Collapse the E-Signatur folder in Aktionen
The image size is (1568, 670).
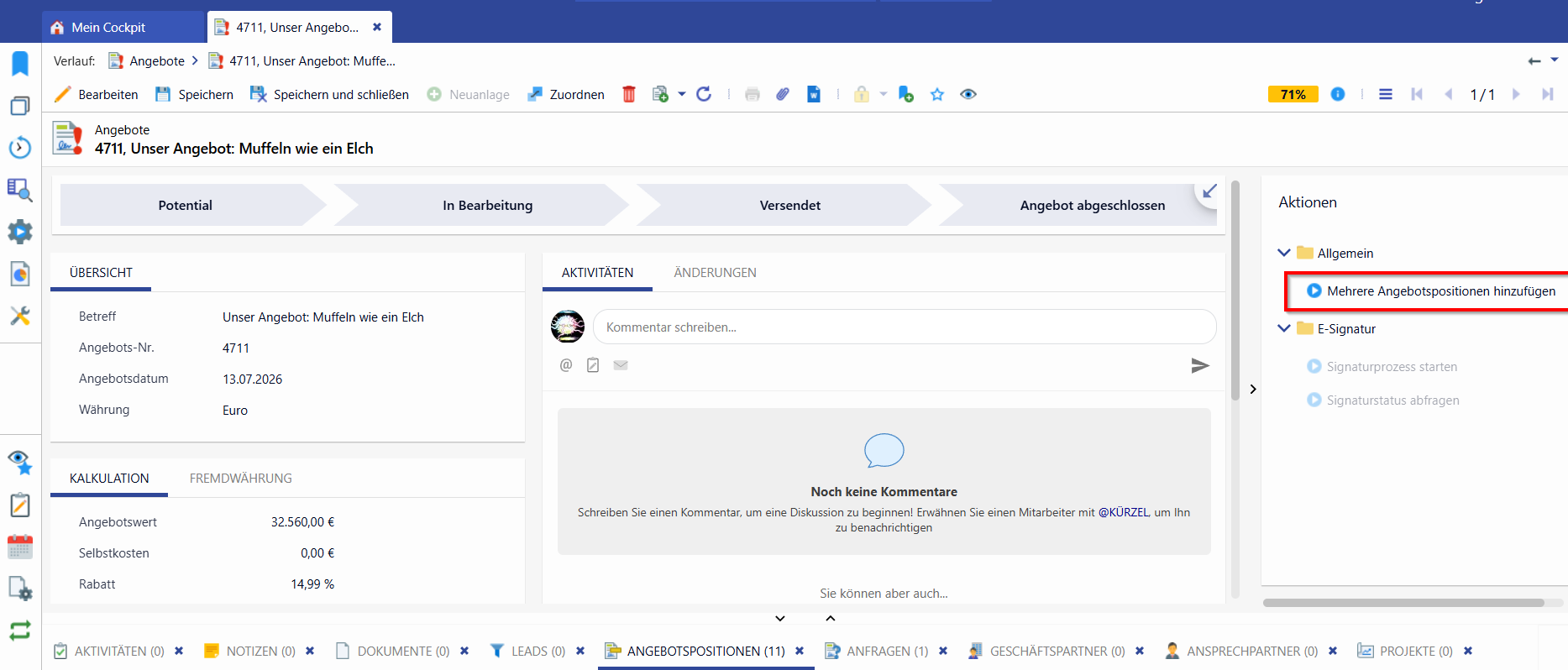[x=1284, y=328]
